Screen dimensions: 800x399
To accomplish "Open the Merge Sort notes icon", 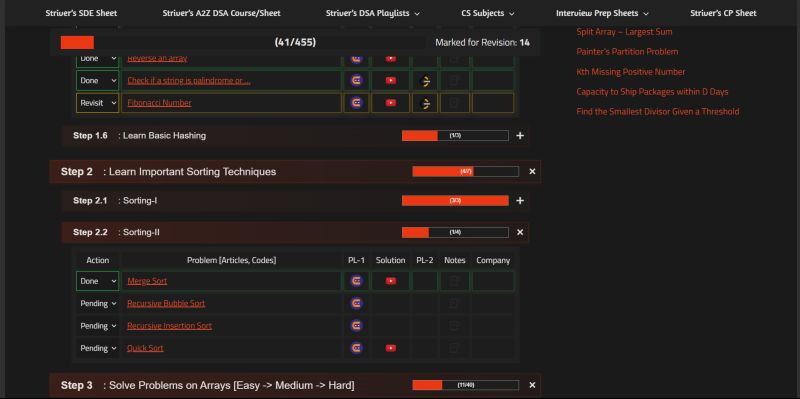I will pyautogui.click(x=455, y=281).
